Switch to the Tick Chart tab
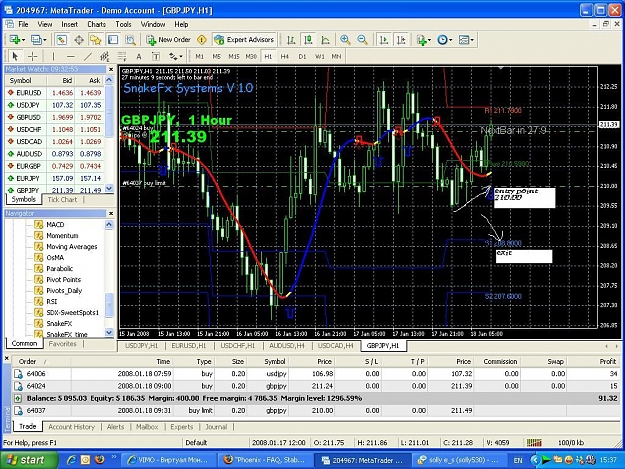This screenshot has width=625, height=469. click(62, 199)
